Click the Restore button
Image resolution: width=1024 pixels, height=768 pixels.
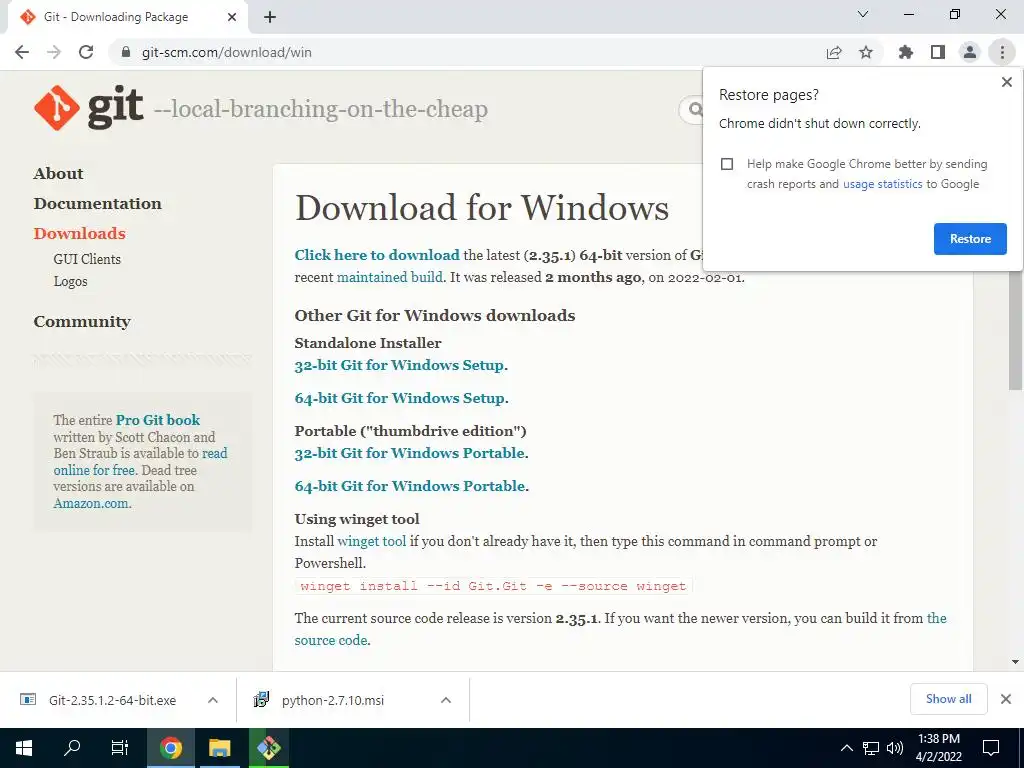970,239
